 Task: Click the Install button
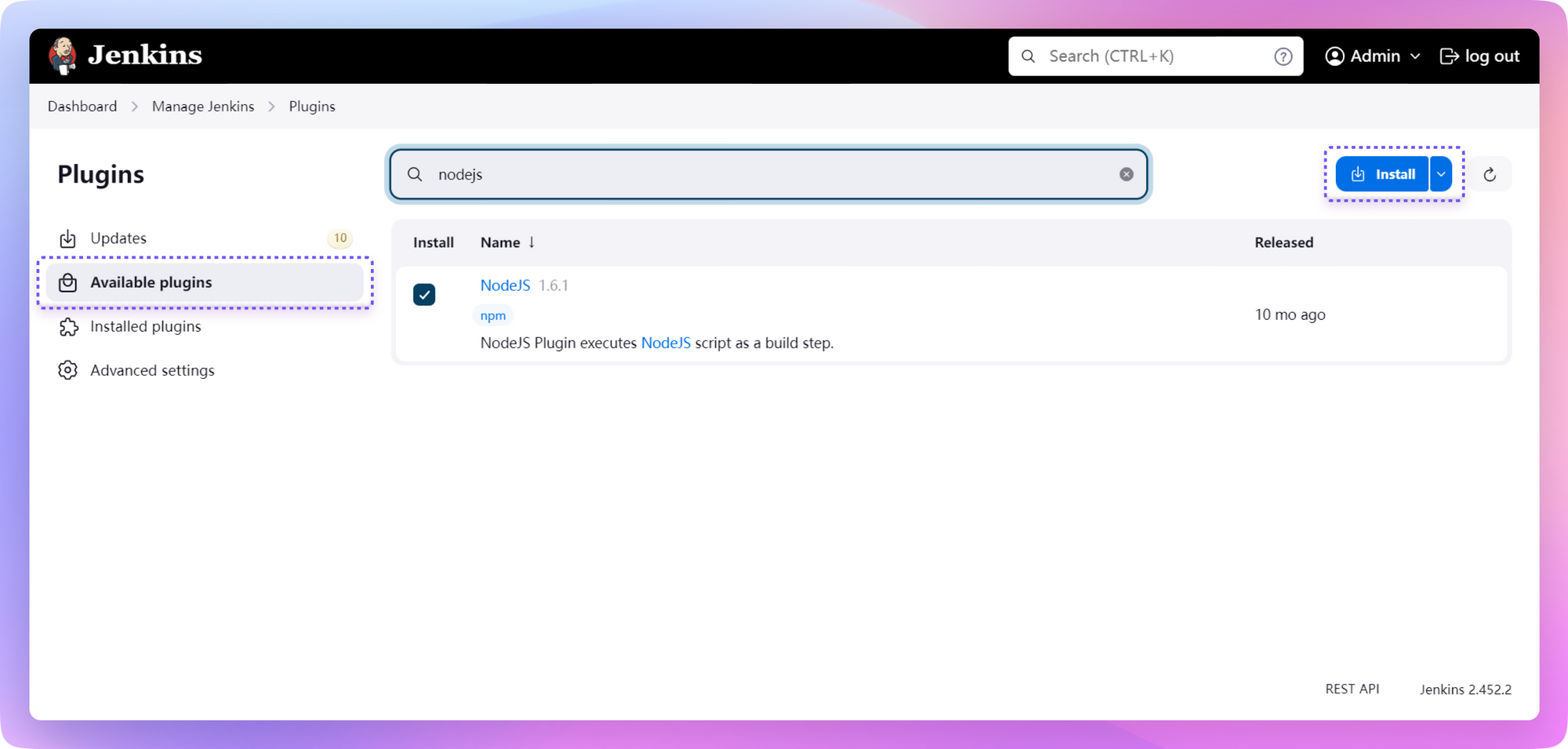point(1382,174)
